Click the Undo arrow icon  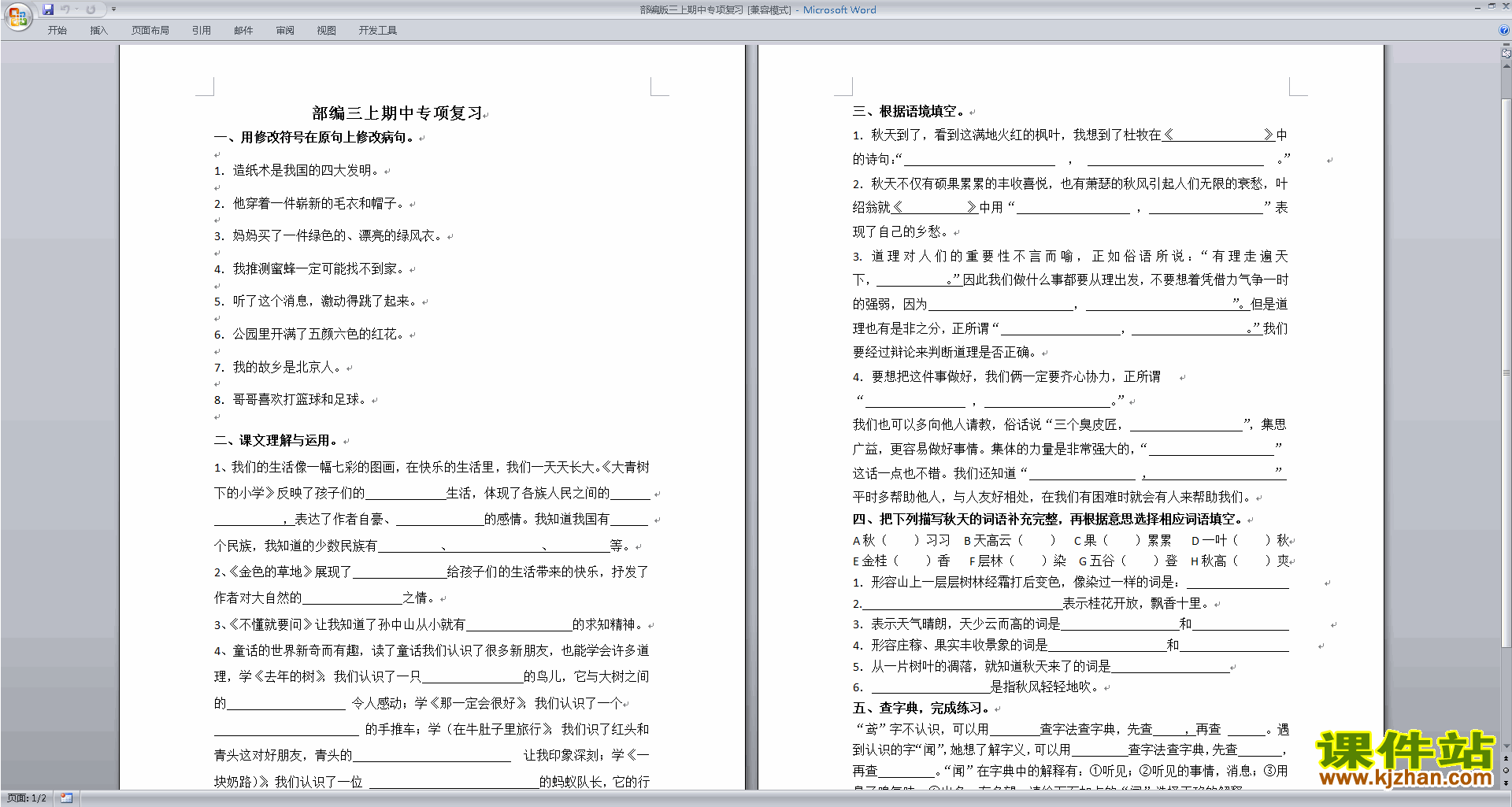click(x=65, y=9)
